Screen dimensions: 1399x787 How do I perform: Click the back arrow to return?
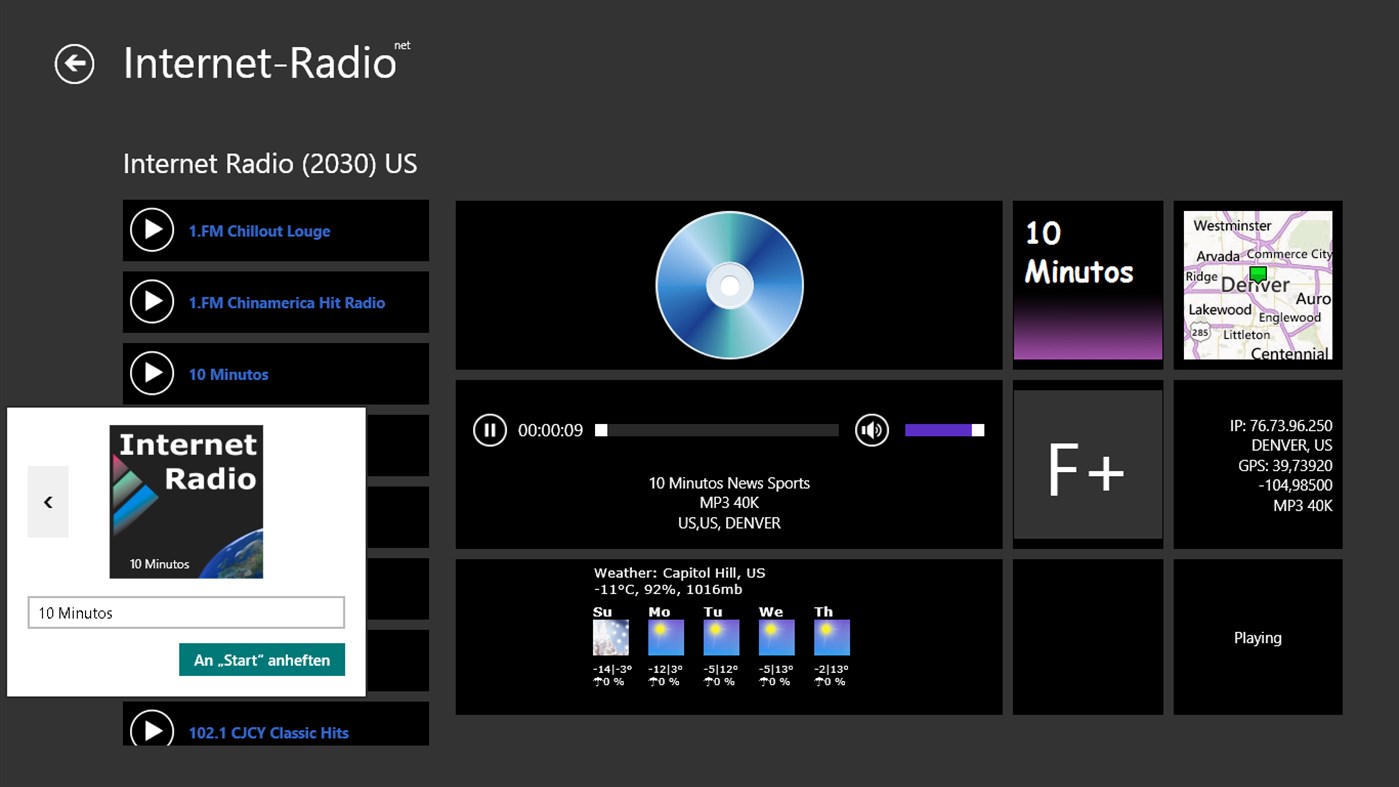click(x=73, y=63)
